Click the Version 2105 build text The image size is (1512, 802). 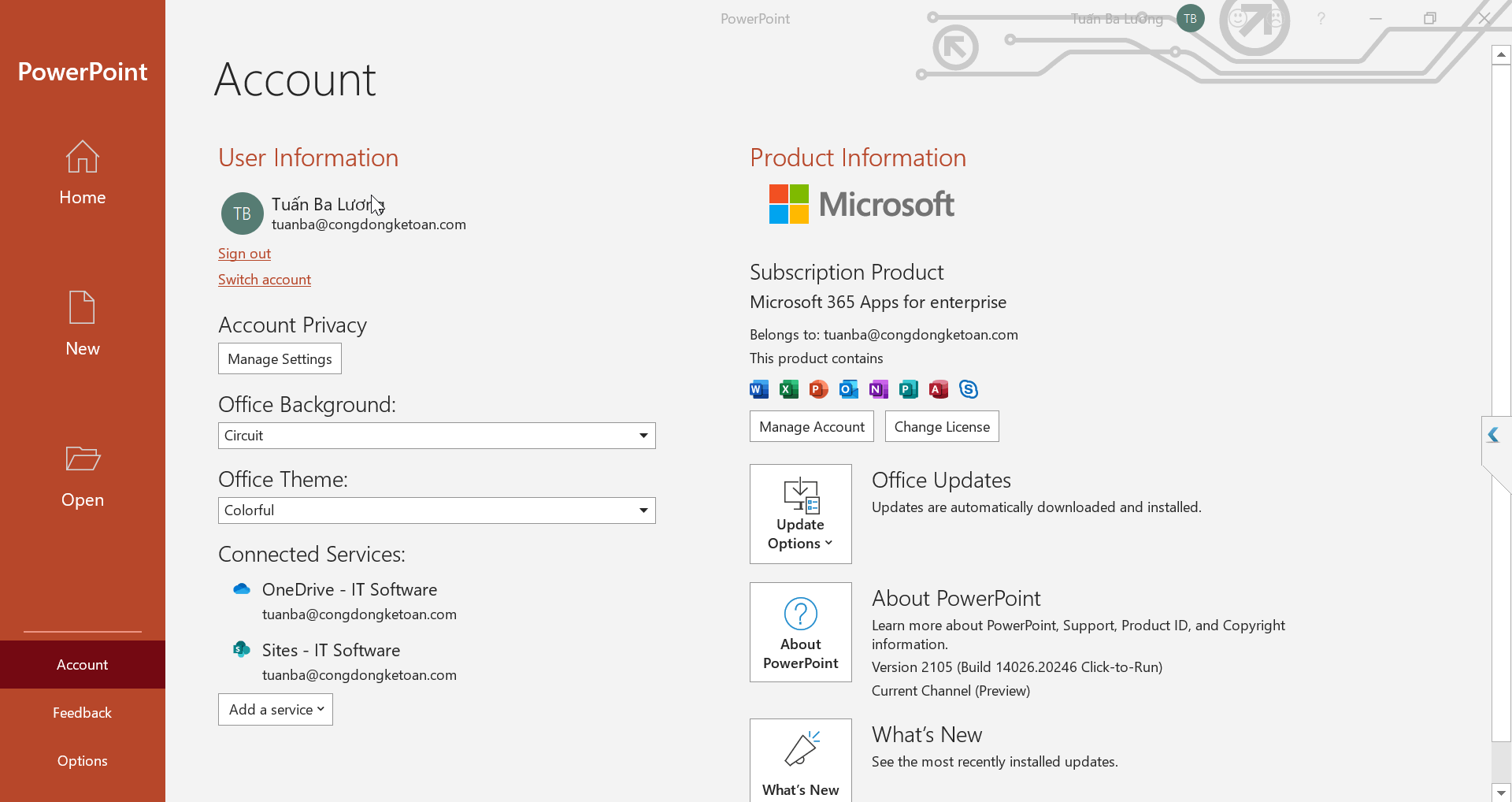tap(1017, 667)
